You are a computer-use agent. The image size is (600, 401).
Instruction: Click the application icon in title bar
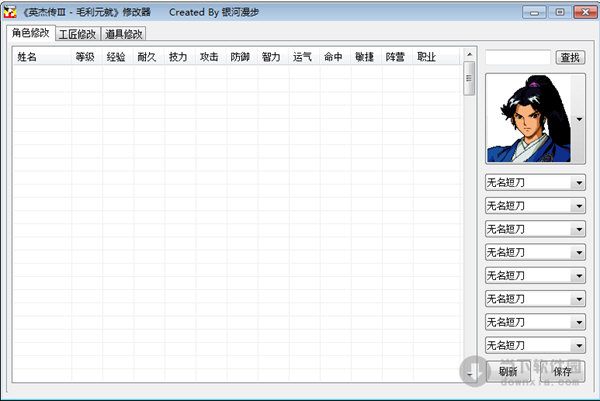point(10,12)
